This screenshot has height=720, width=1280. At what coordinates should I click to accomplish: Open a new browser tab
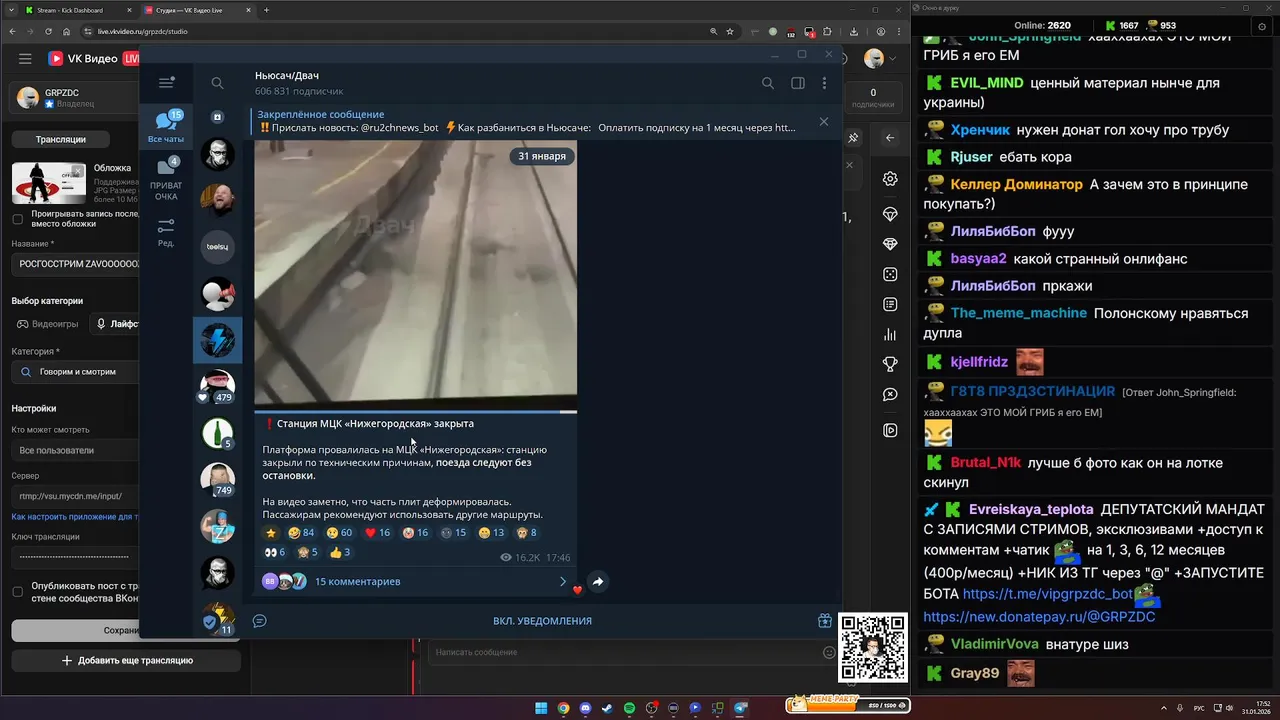[x=266, y=10]
